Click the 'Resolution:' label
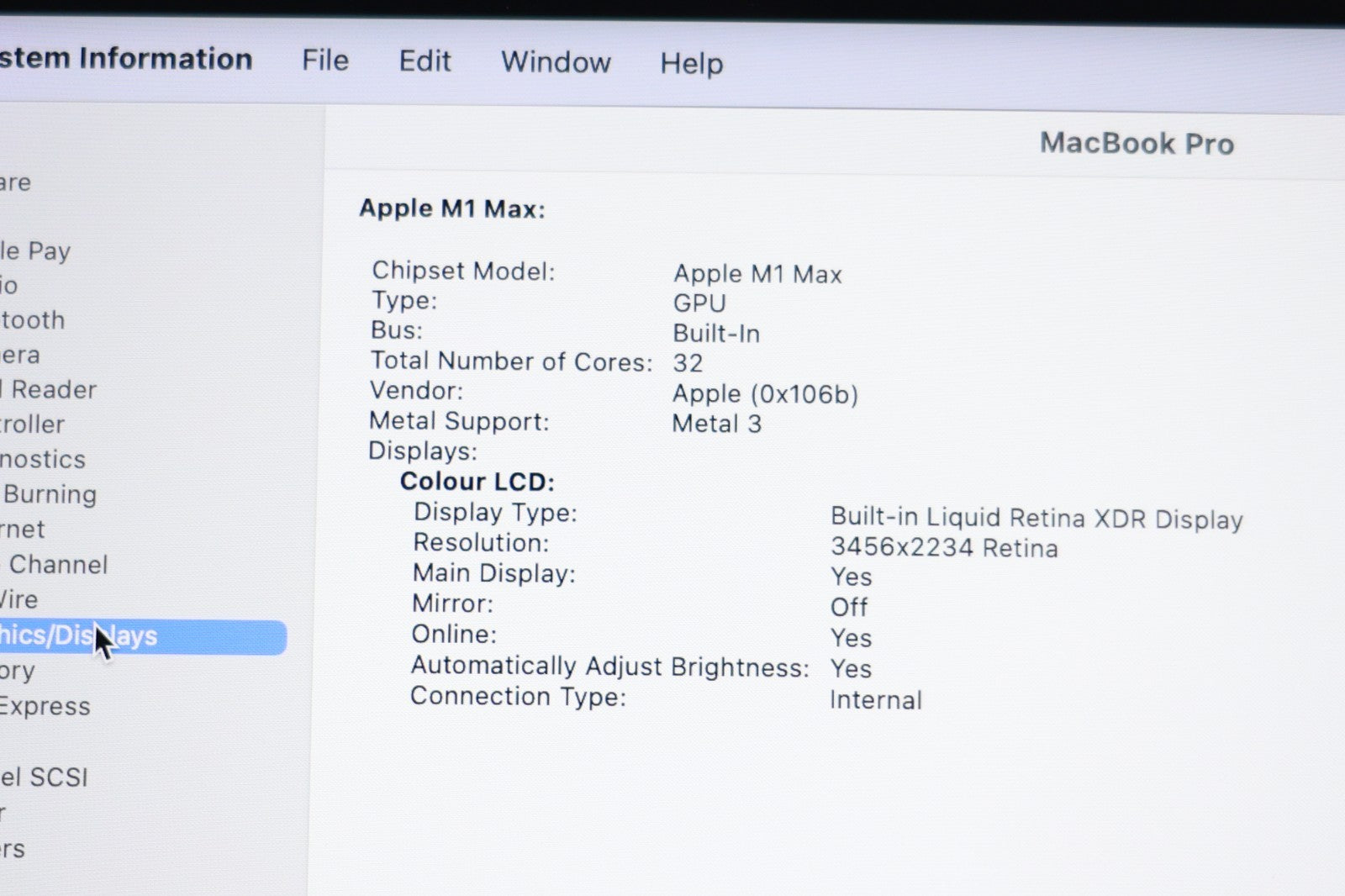 click(x=481, y=542)
